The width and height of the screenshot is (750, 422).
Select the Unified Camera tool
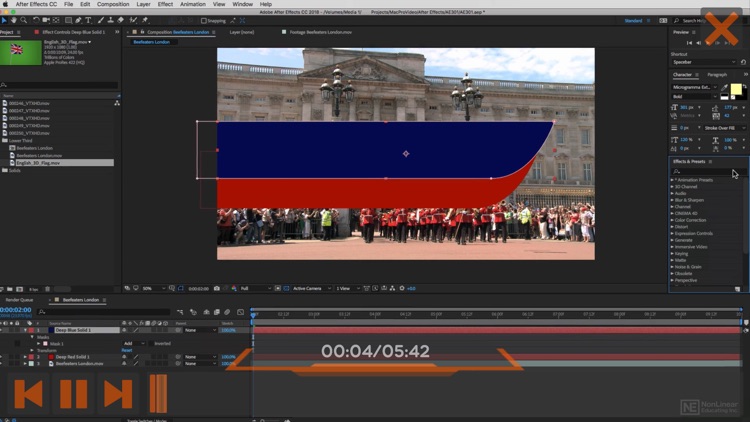click(x=46, y=20)
